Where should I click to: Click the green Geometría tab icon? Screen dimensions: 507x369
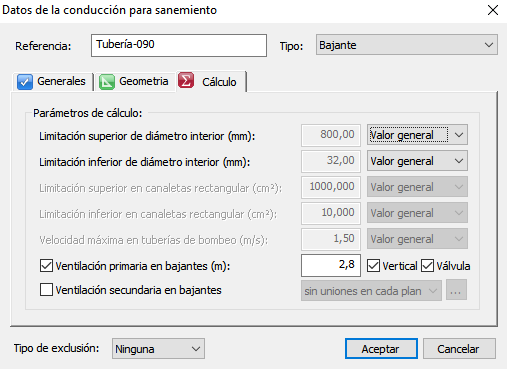coord(107,82)
